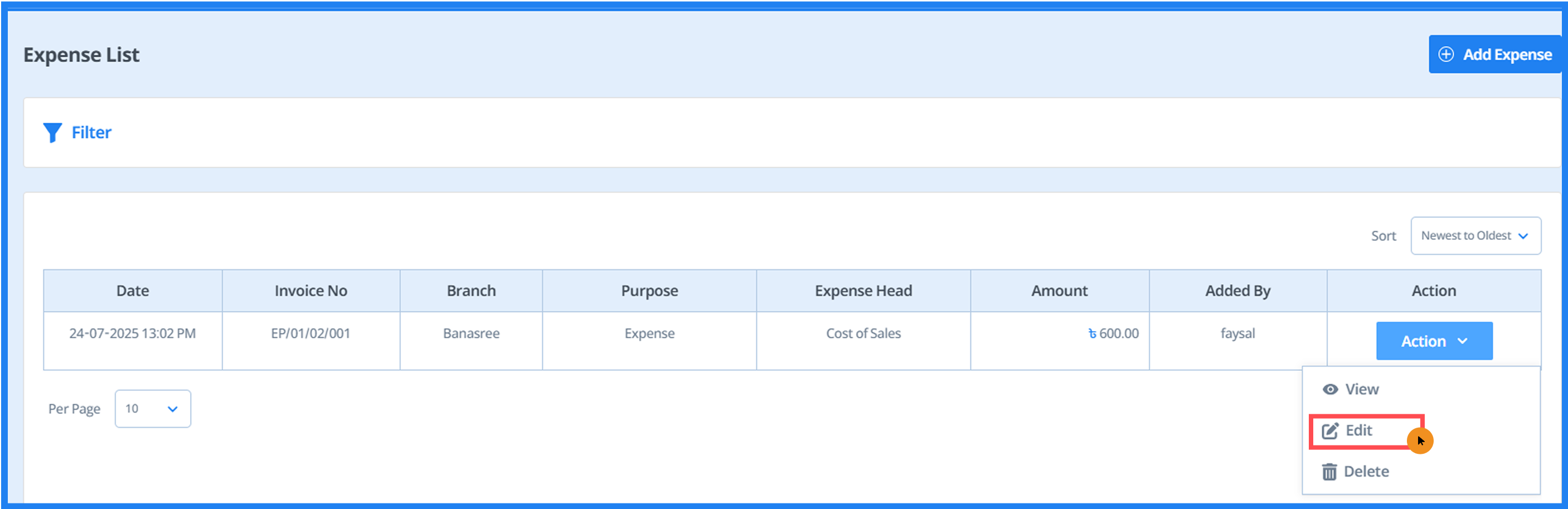Screen dimensions: 1568x509
Task: Click the plus icon on Add Expense
Action: point(1447,54)
